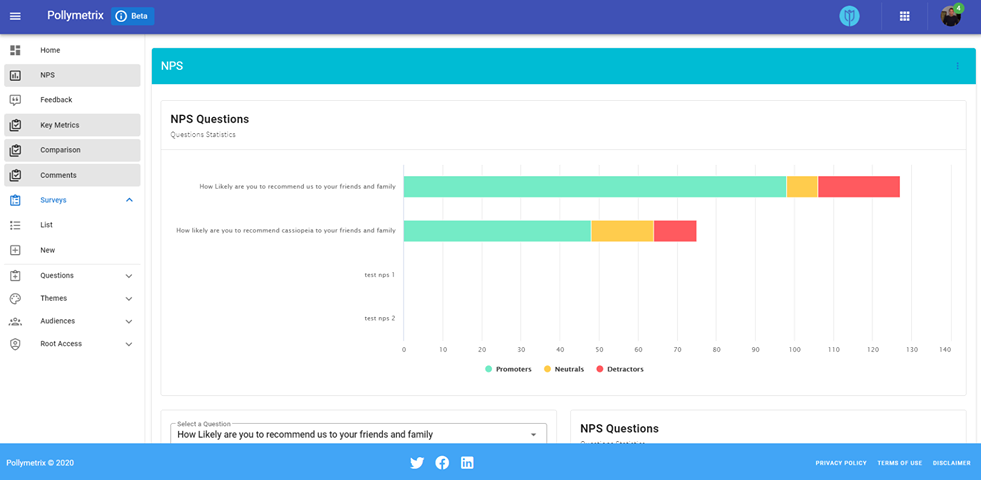Image resolution: width=981 pixels, height=480 pixels.
Task: Open Key Metrics in the sidebar
Action: pos(72,125)
